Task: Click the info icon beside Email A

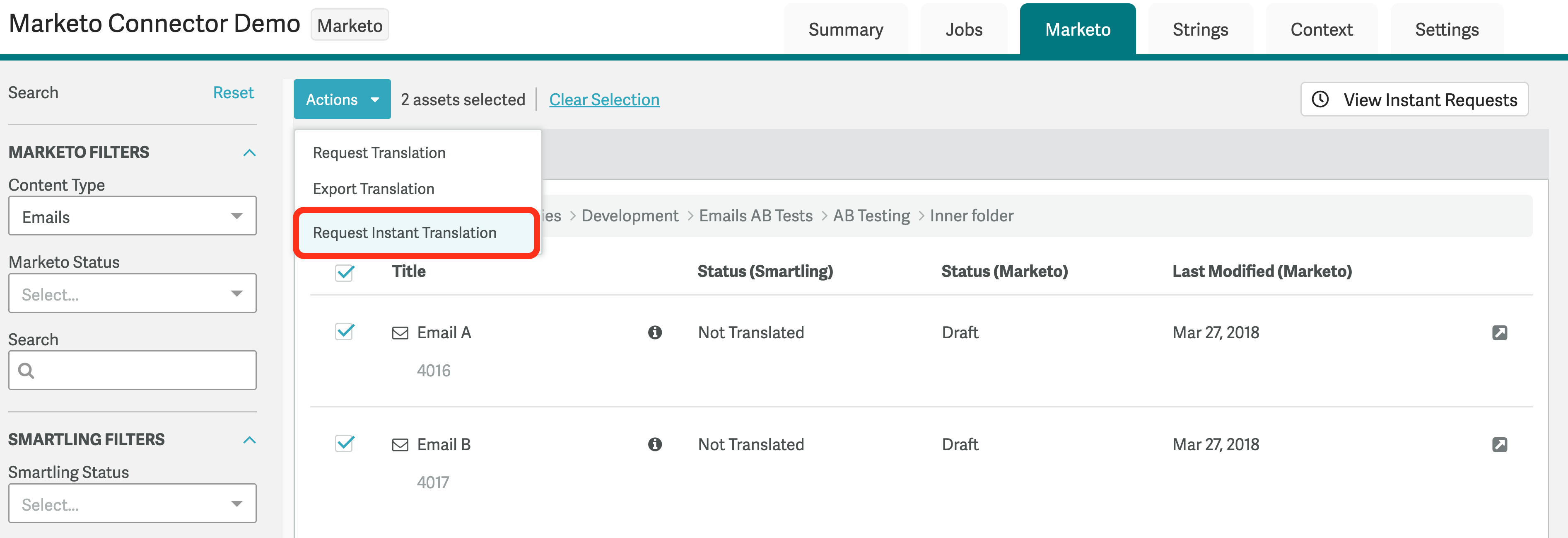Action: tap(655, 332)
